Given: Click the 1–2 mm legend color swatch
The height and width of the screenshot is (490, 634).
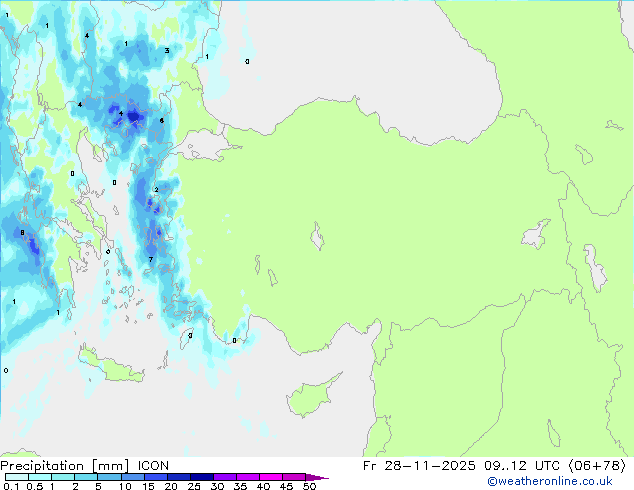Looking at the screenshot, I should [x=63, y=477].
